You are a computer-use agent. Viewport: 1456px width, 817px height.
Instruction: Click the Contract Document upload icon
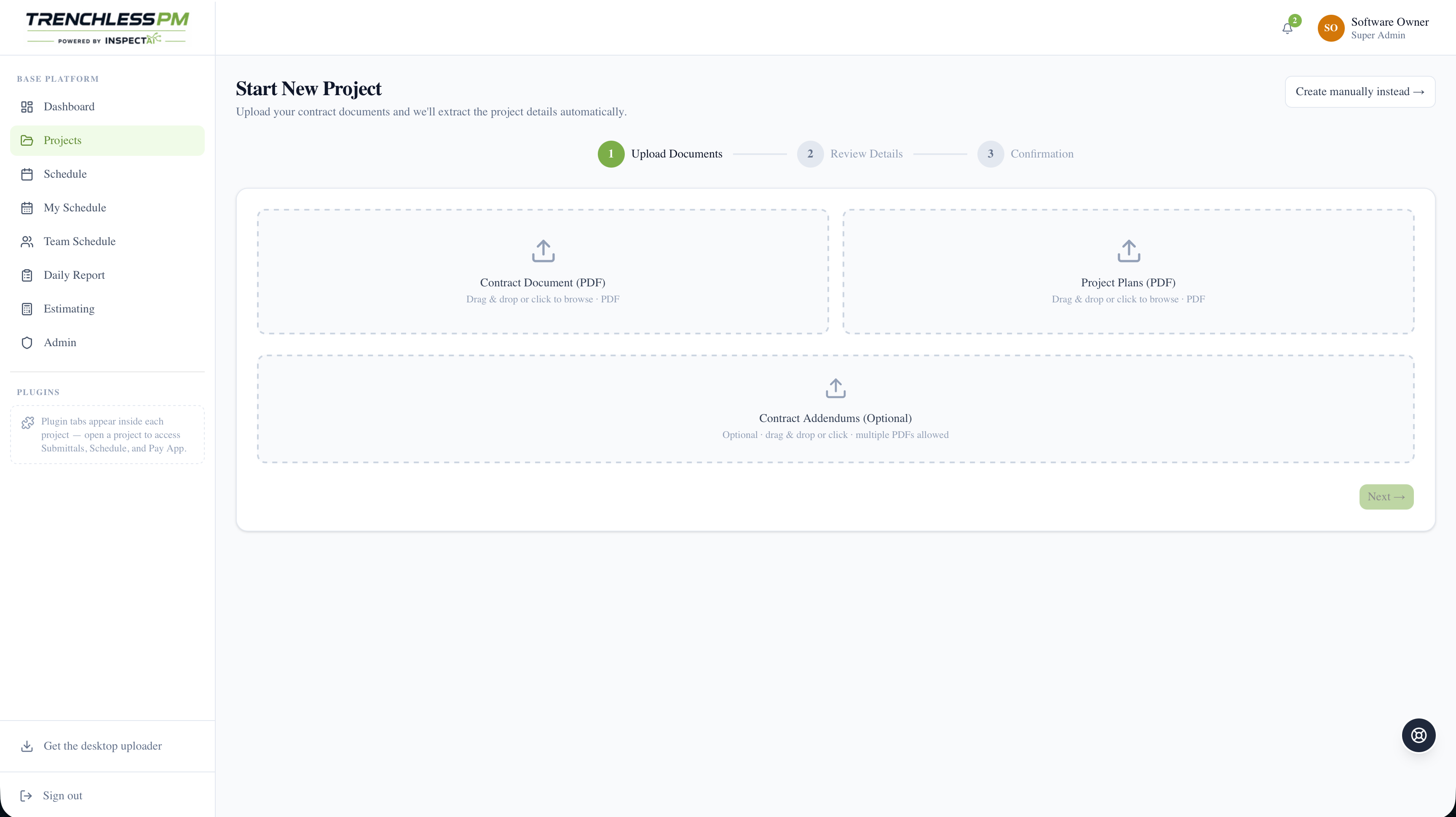tap(543, 251)
